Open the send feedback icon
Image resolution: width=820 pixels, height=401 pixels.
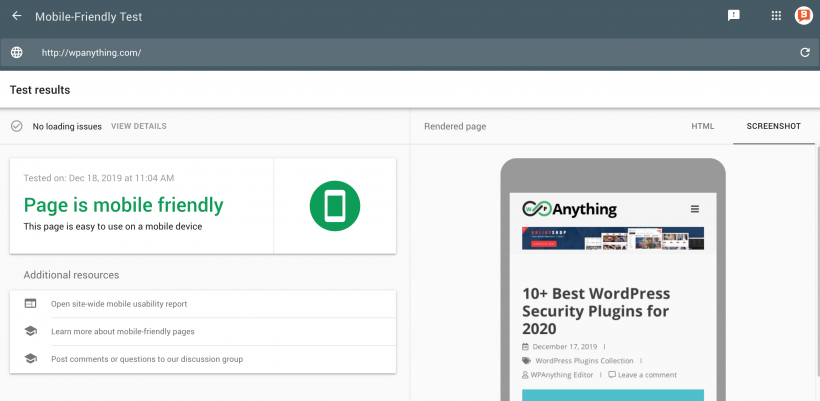click(x=734, y=16)
